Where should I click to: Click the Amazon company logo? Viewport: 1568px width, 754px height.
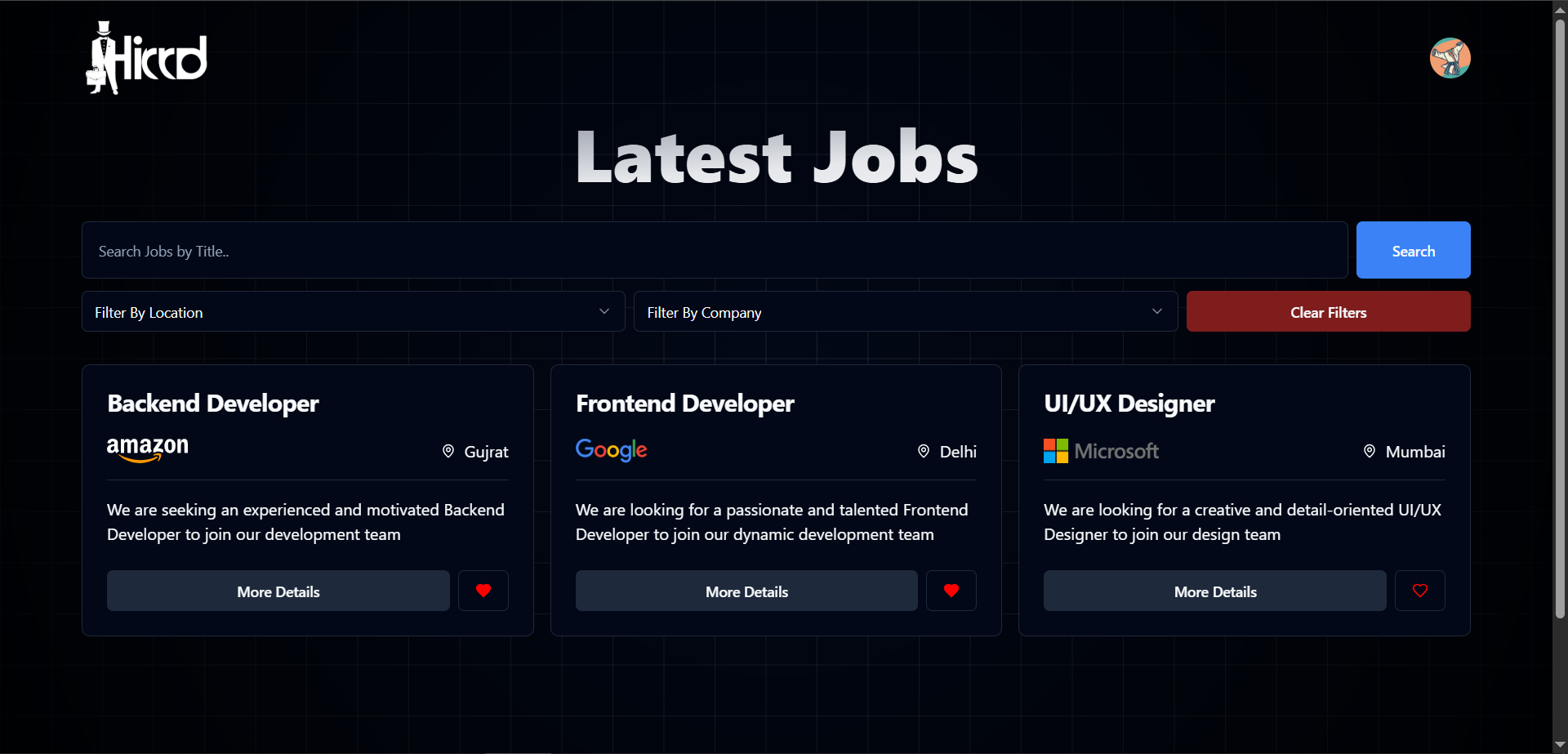tap(148, 449)
